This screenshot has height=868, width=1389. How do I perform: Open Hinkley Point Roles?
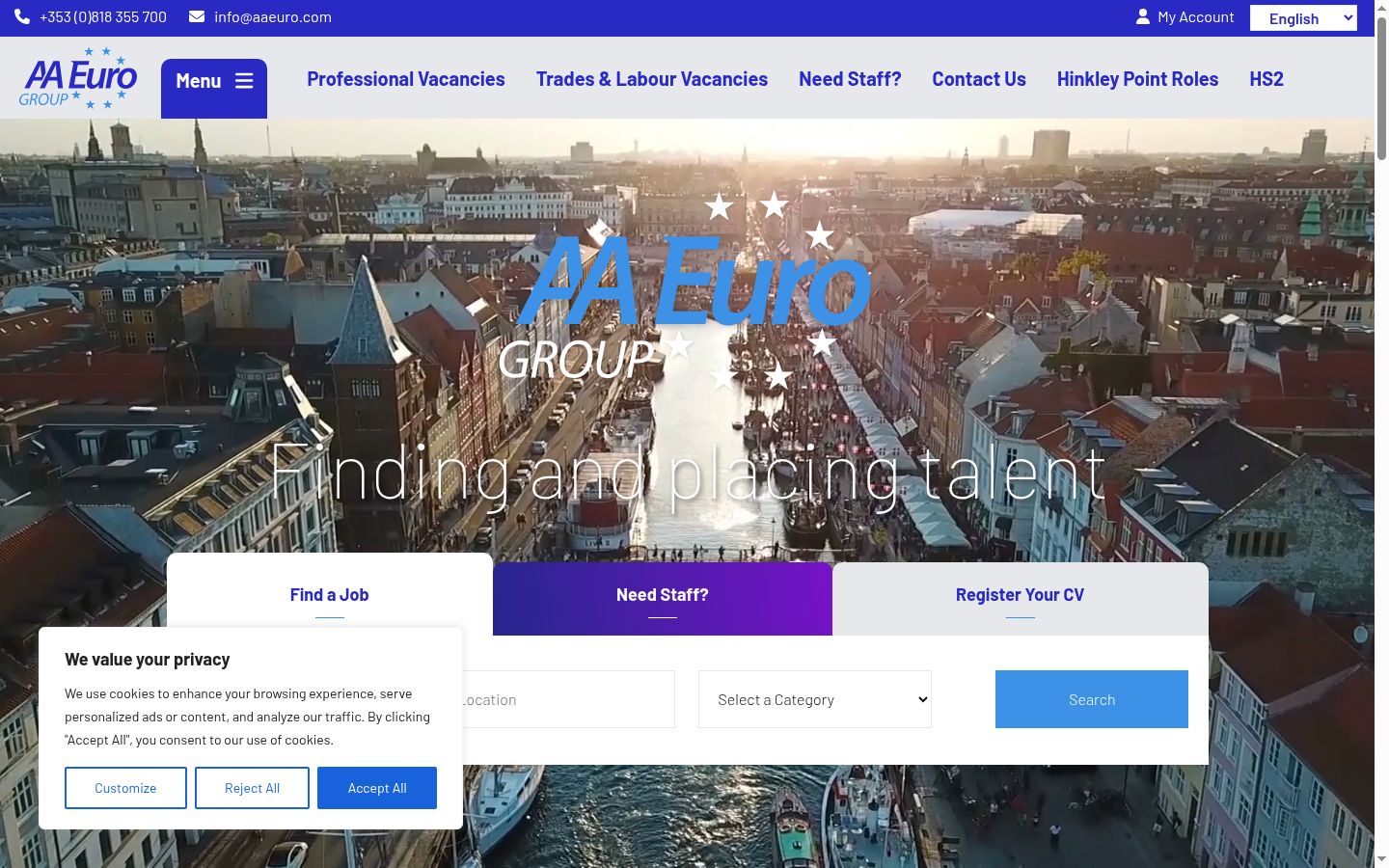point(1137,79)
